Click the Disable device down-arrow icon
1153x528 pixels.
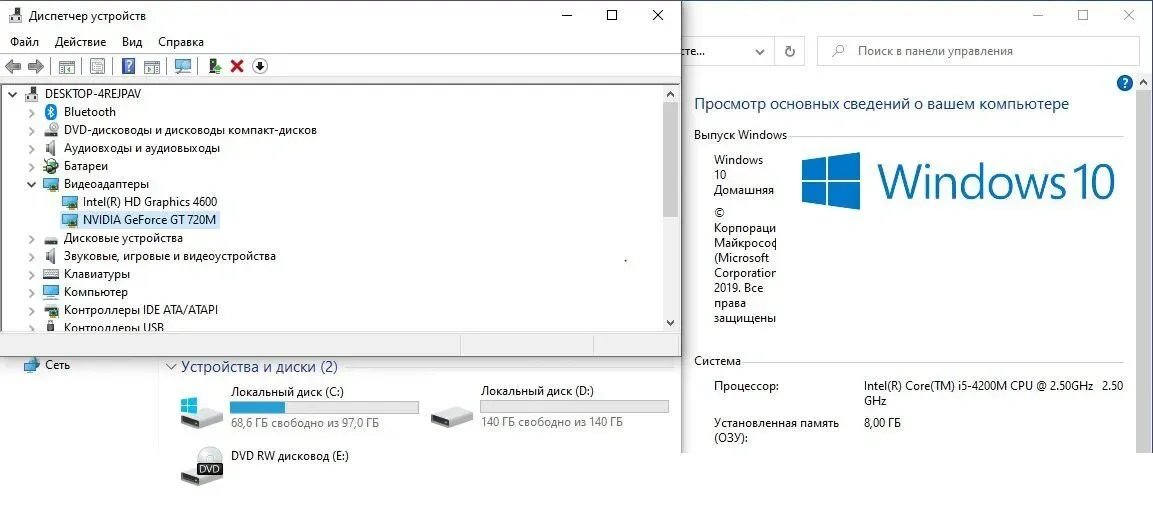coord(260,66)
